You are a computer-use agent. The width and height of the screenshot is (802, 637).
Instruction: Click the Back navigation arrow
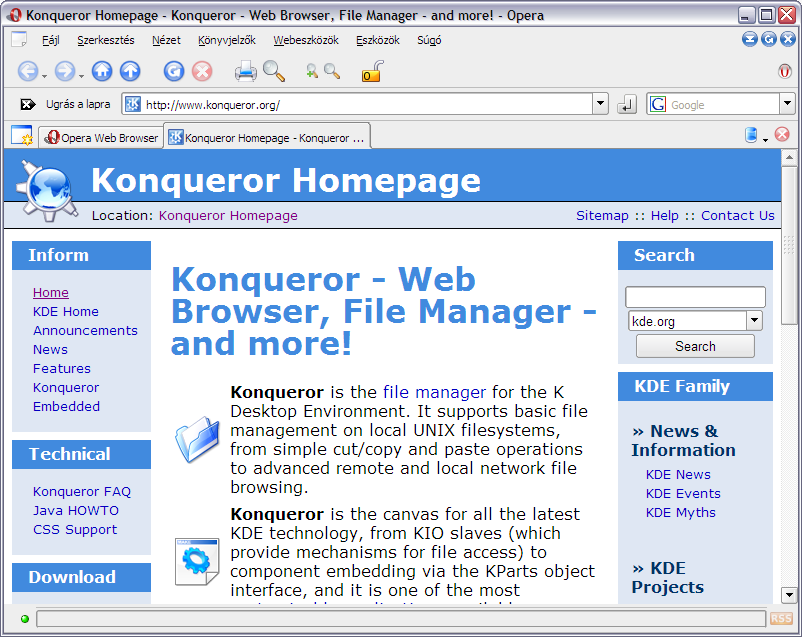28,71
